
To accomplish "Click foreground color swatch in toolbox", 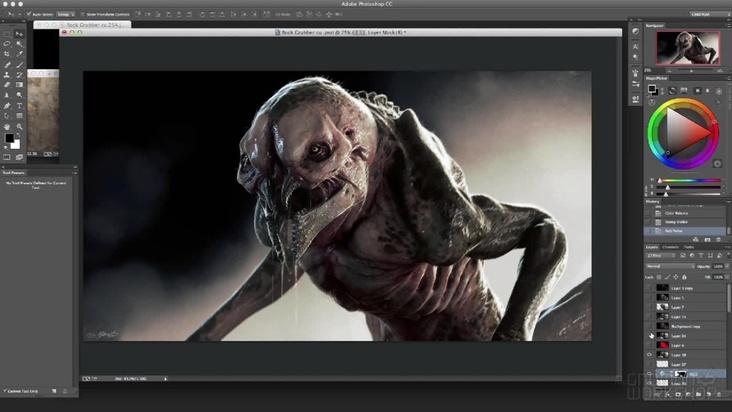I will (x=9, y=138).
